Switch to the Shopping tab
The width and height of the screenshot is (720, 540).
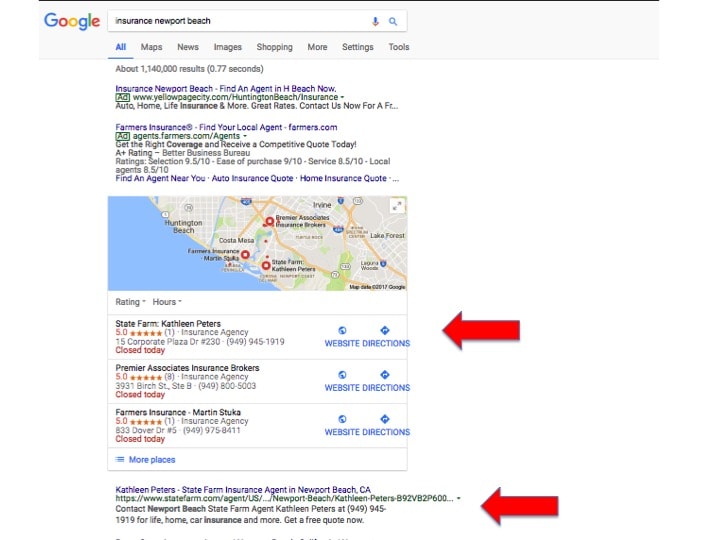coord(274,47)
